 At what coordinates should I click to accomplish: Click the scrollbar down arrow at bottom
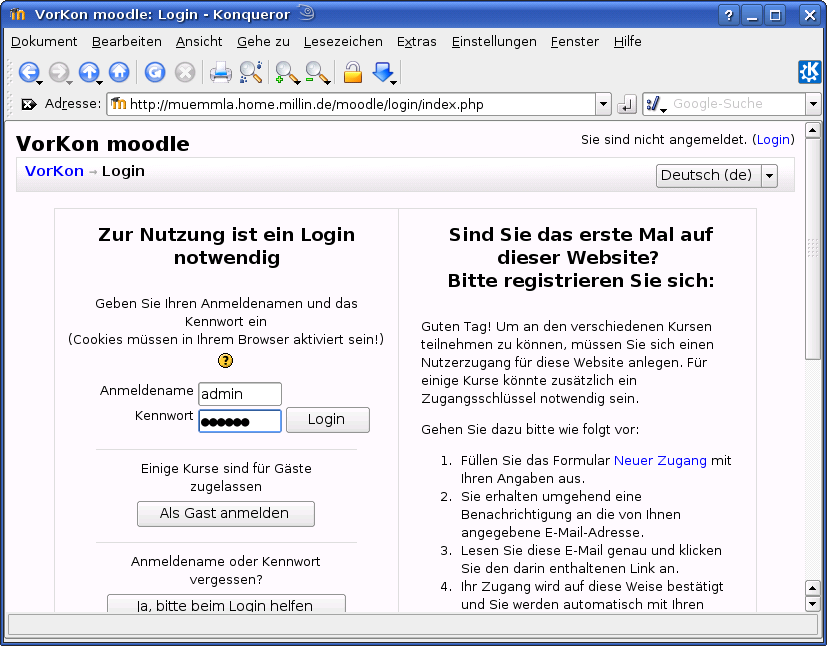point(812,603)
